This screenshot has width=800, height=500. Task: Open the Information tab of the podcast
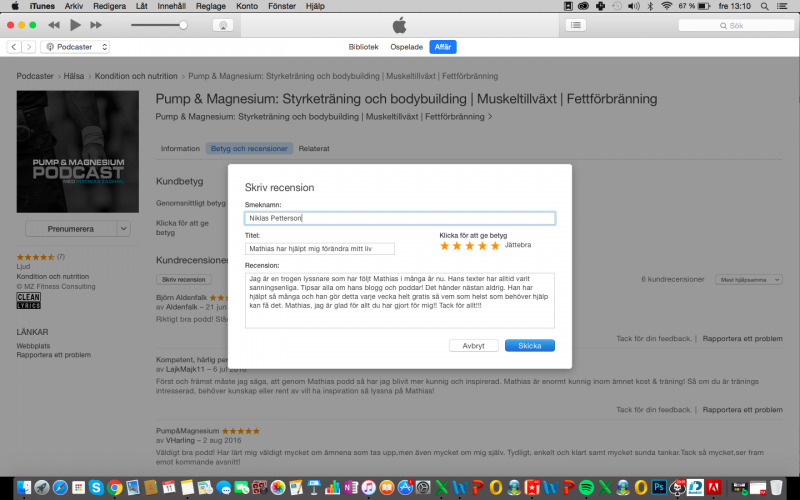180,148
